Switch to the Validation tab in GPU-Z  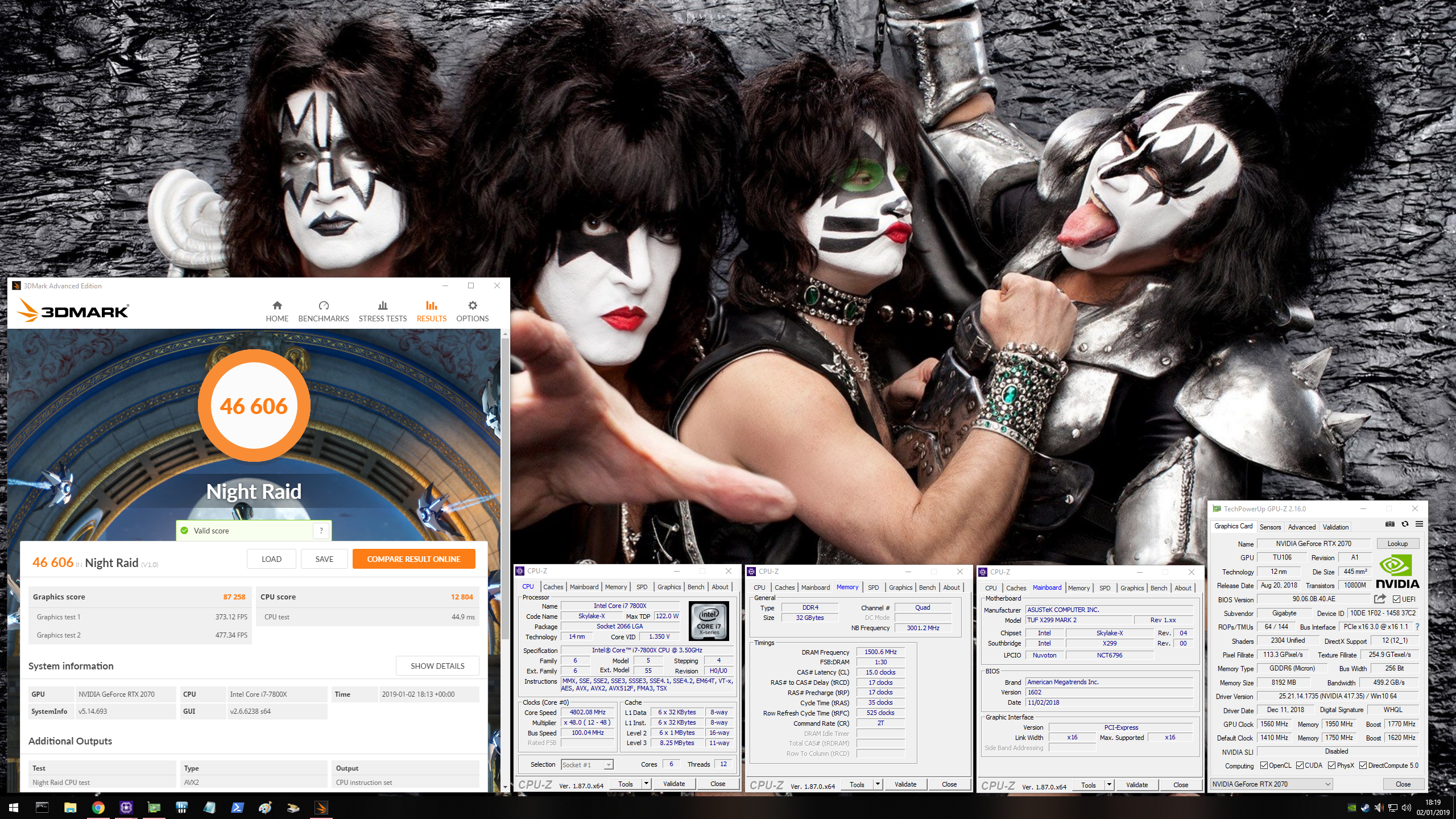click(1335, 527)
